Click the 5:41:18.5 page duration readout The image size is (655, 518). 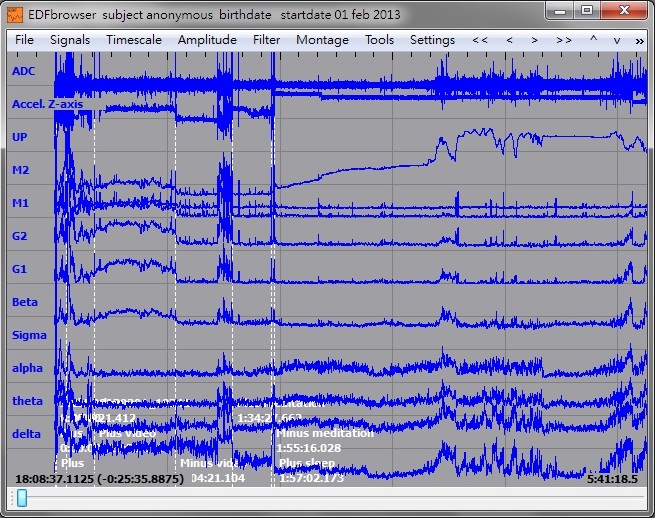pos(612,479)
